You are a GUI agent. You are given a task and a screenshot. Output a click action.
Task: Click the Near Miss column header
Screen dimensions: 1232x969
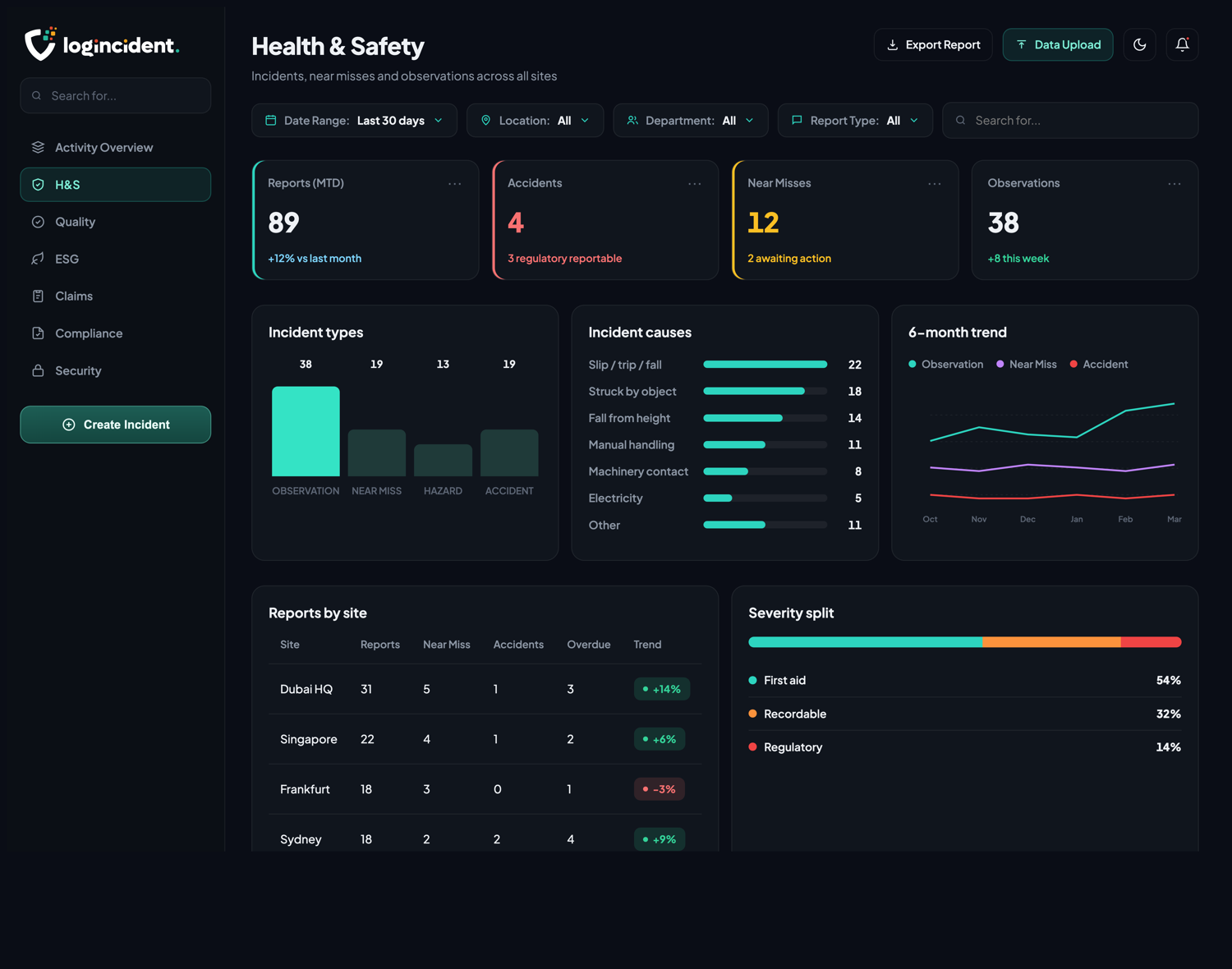tap(447, 645)
